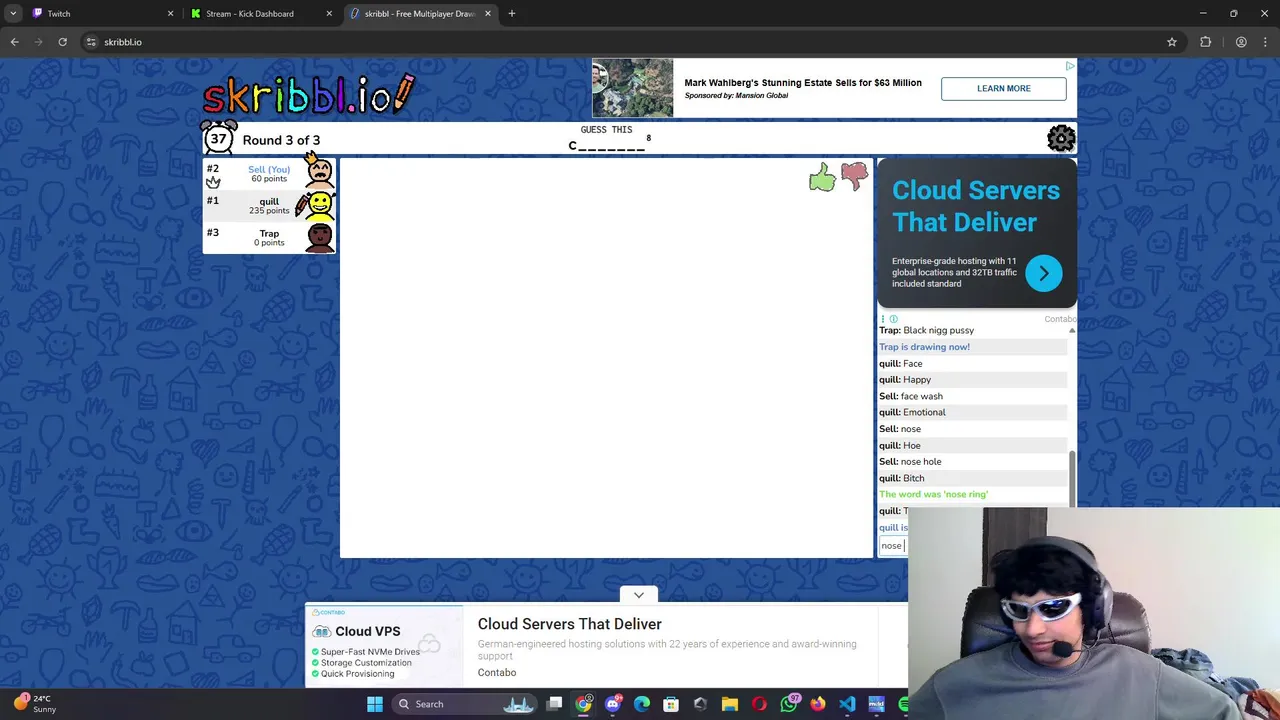The image size is (1280, 720).
Task: Click the skribbl.io logo
Action: (309, 94)
